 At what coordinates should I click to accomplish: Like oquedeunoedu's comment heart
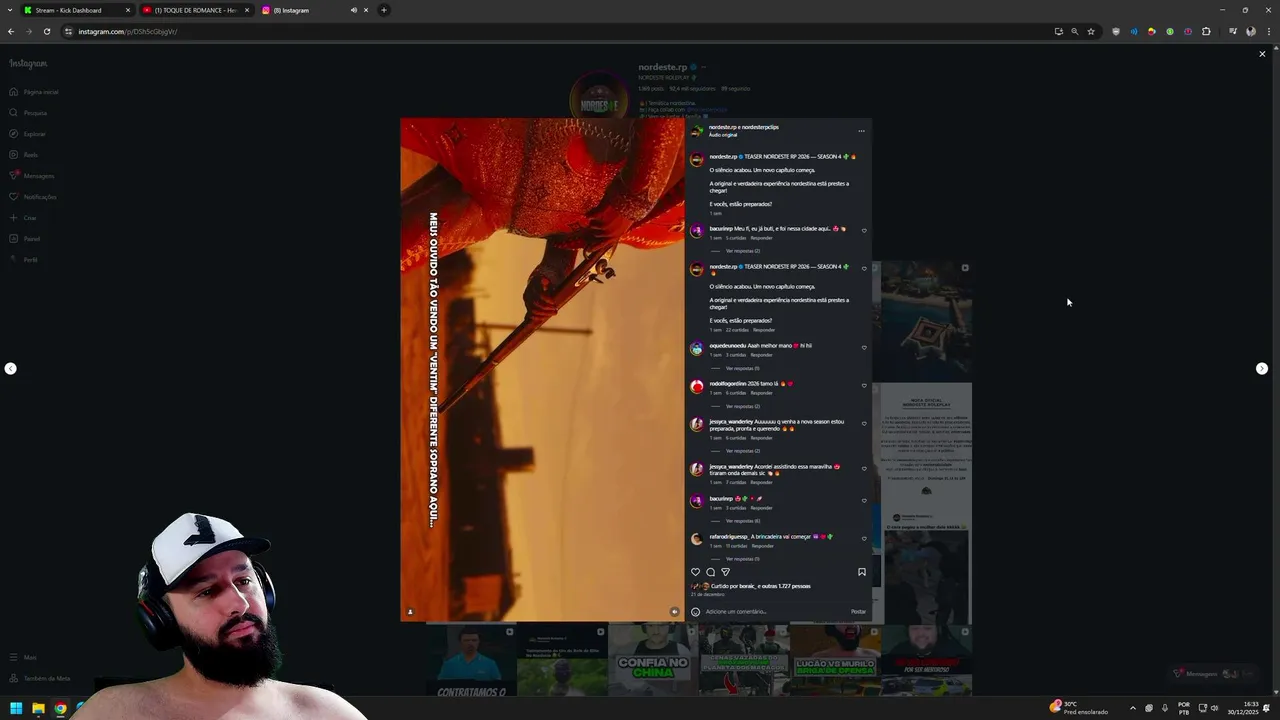coord(864,347)
